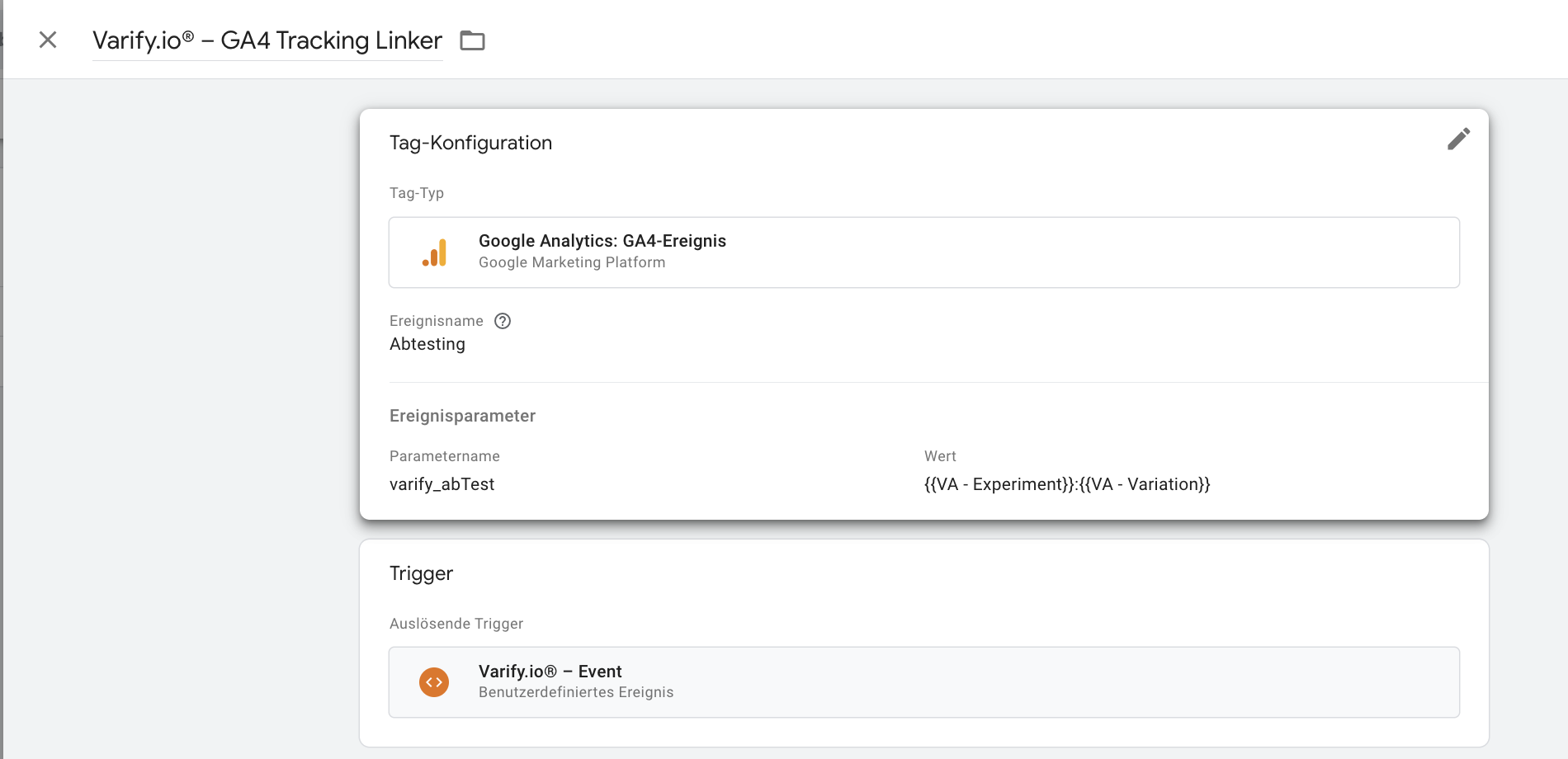
Task: Click the Google Analytics bar chart icon
Action: pyautogui.click(x=434, y=252)
